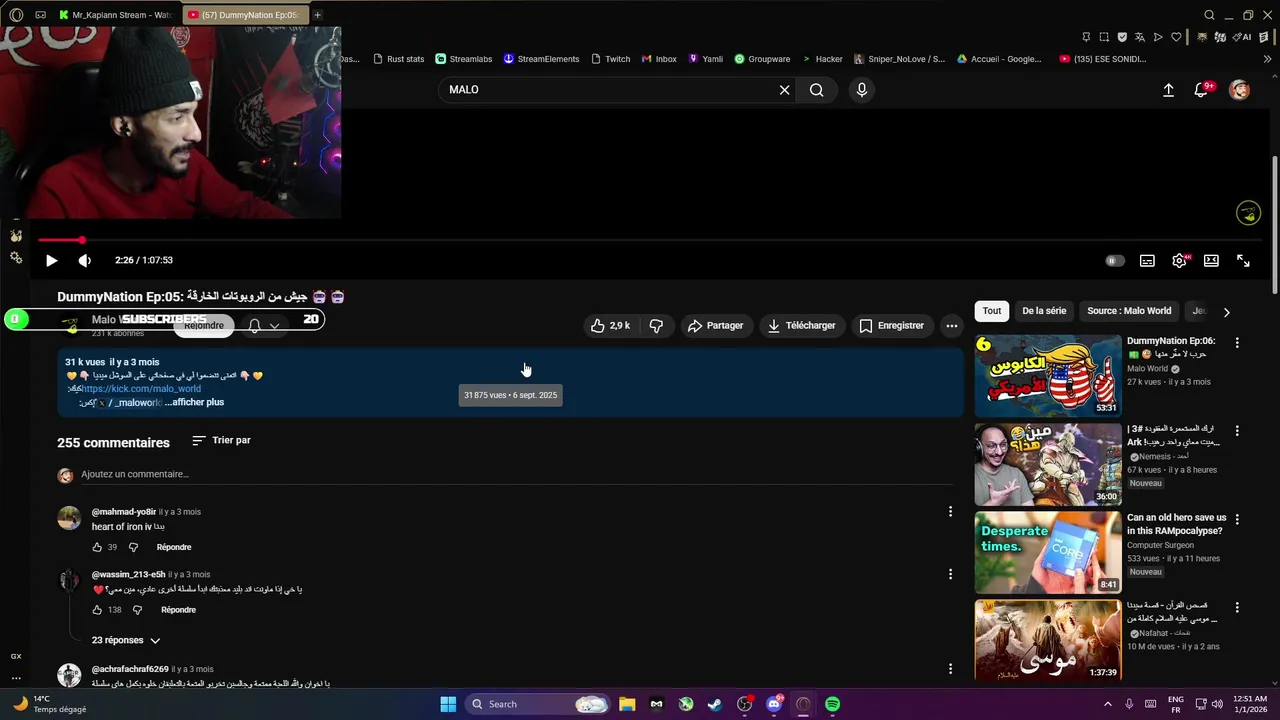The width and height of the screenshot is (1280, 720).
Task: Open Steam from the taskbar
Action: click(714, 704)
